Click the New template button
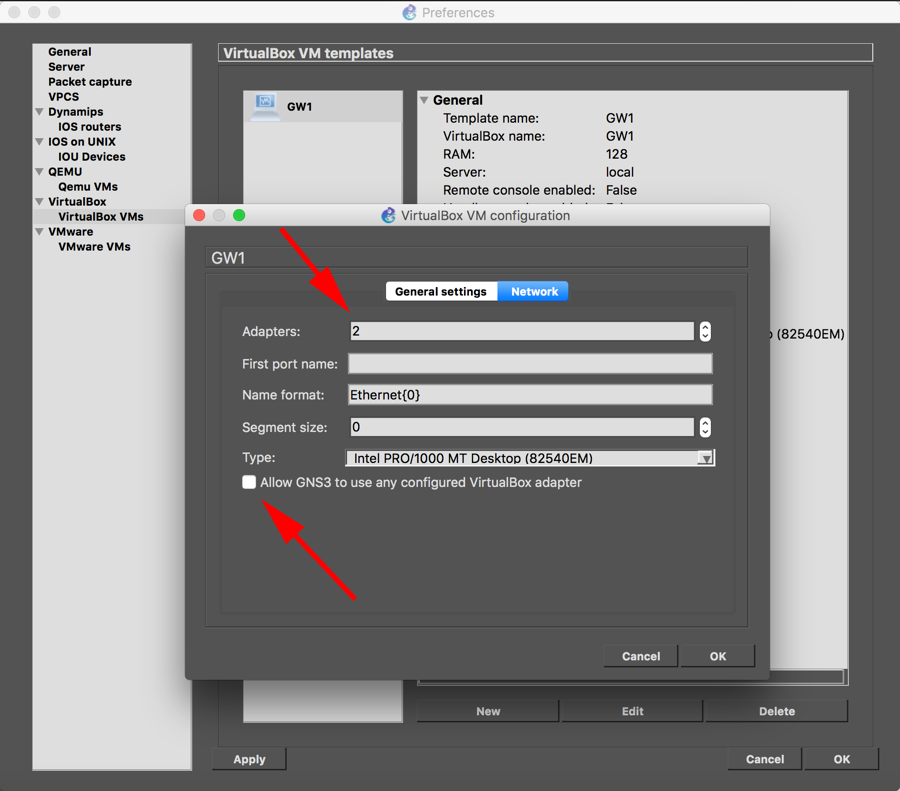 coord(488,711)
